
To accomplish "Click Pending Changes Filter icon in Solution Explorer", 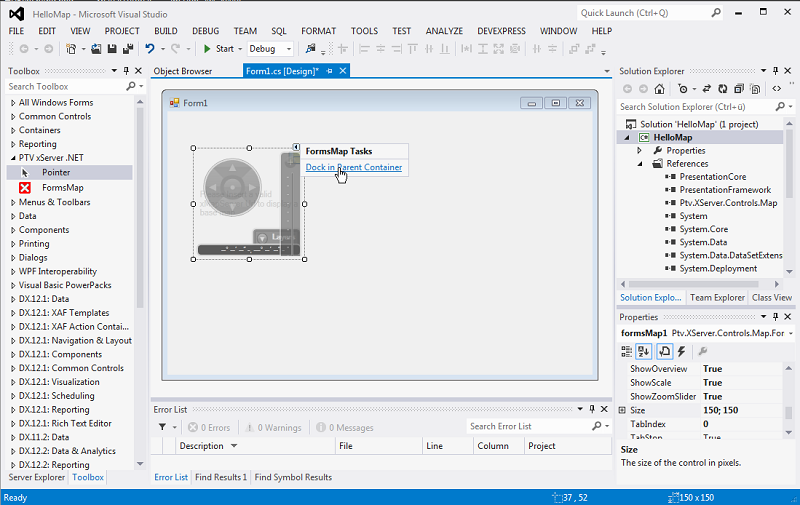I will click(683, 89).
